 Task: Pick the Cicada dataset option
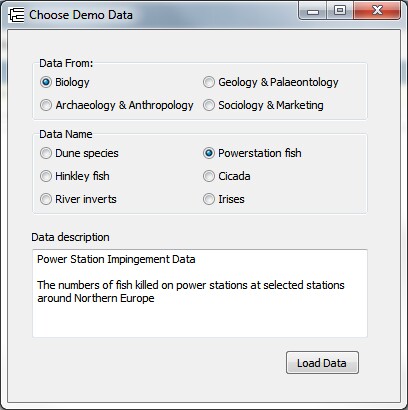pos(227,176)
